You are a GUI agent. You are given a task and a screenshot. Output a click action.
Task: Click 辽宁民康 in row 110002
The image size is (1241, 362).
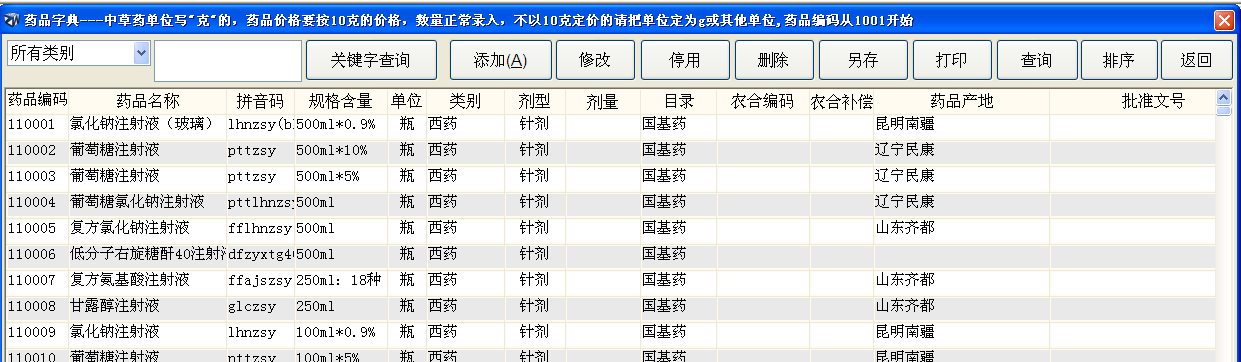tap(905, 150)
